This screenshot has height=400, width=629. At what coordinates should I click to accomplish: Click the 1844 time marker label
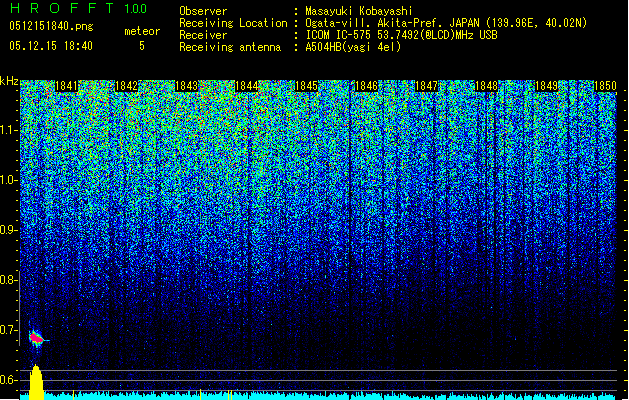coord(247,86)
